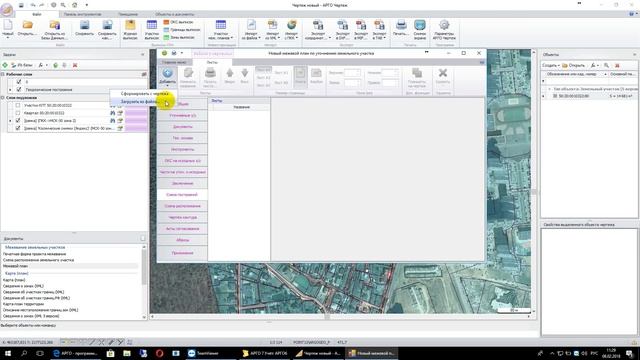Switch to Помощники ribbon tab
Screen dimensions: 640x360
[x=128, y=14]
